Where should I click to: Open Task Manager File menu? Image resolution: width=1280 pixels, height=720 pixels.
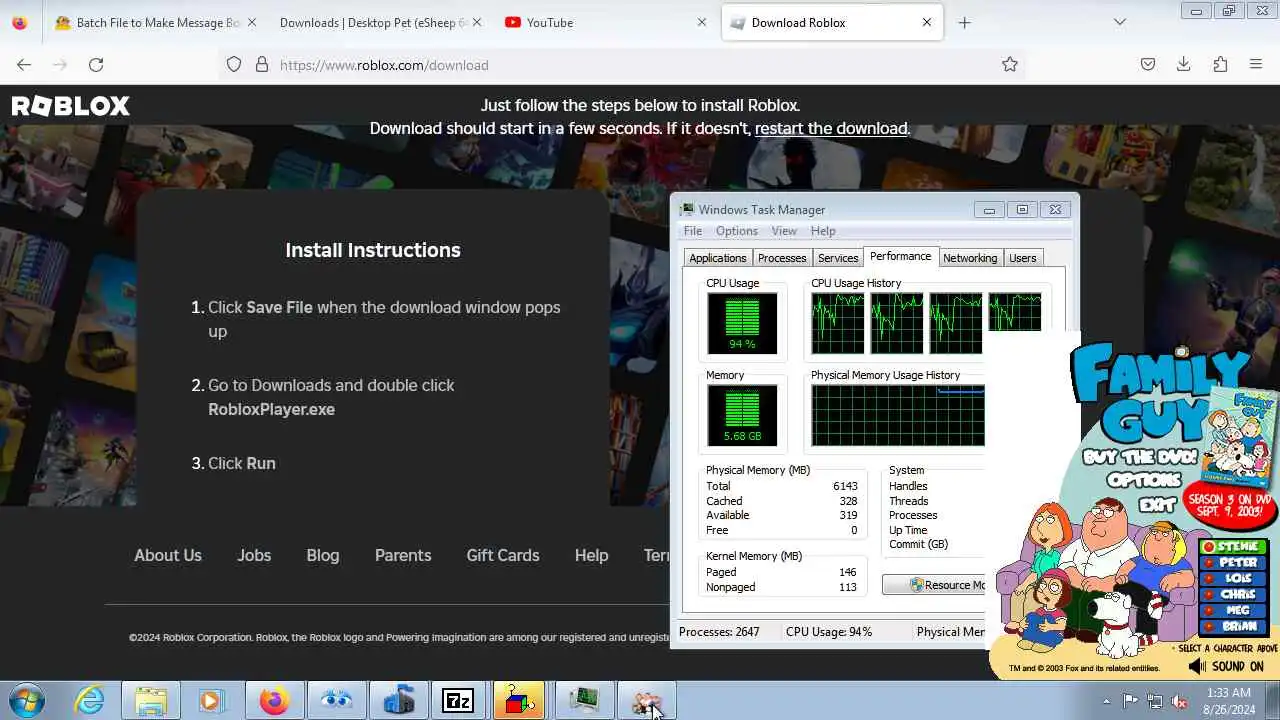coord(693,231)
